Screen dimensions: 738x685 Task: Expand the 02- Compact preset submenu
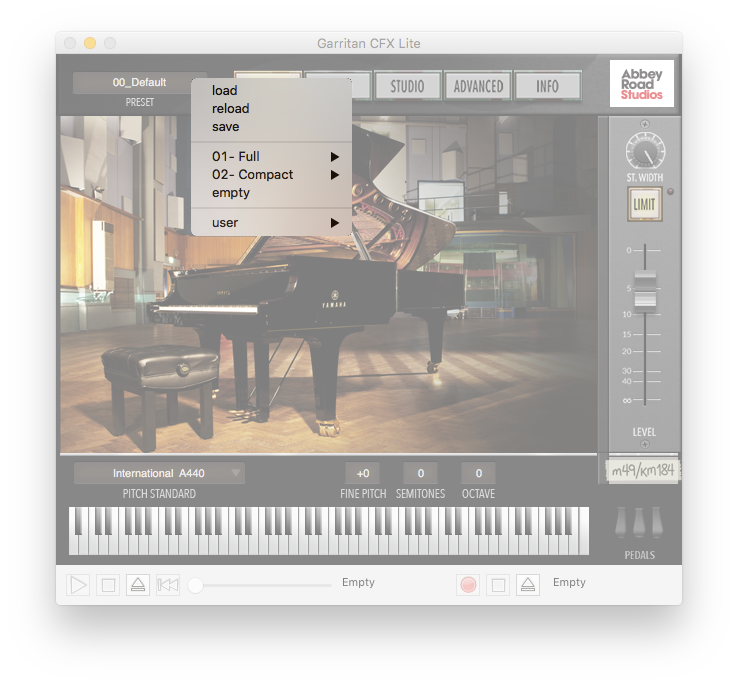[271, 175]
